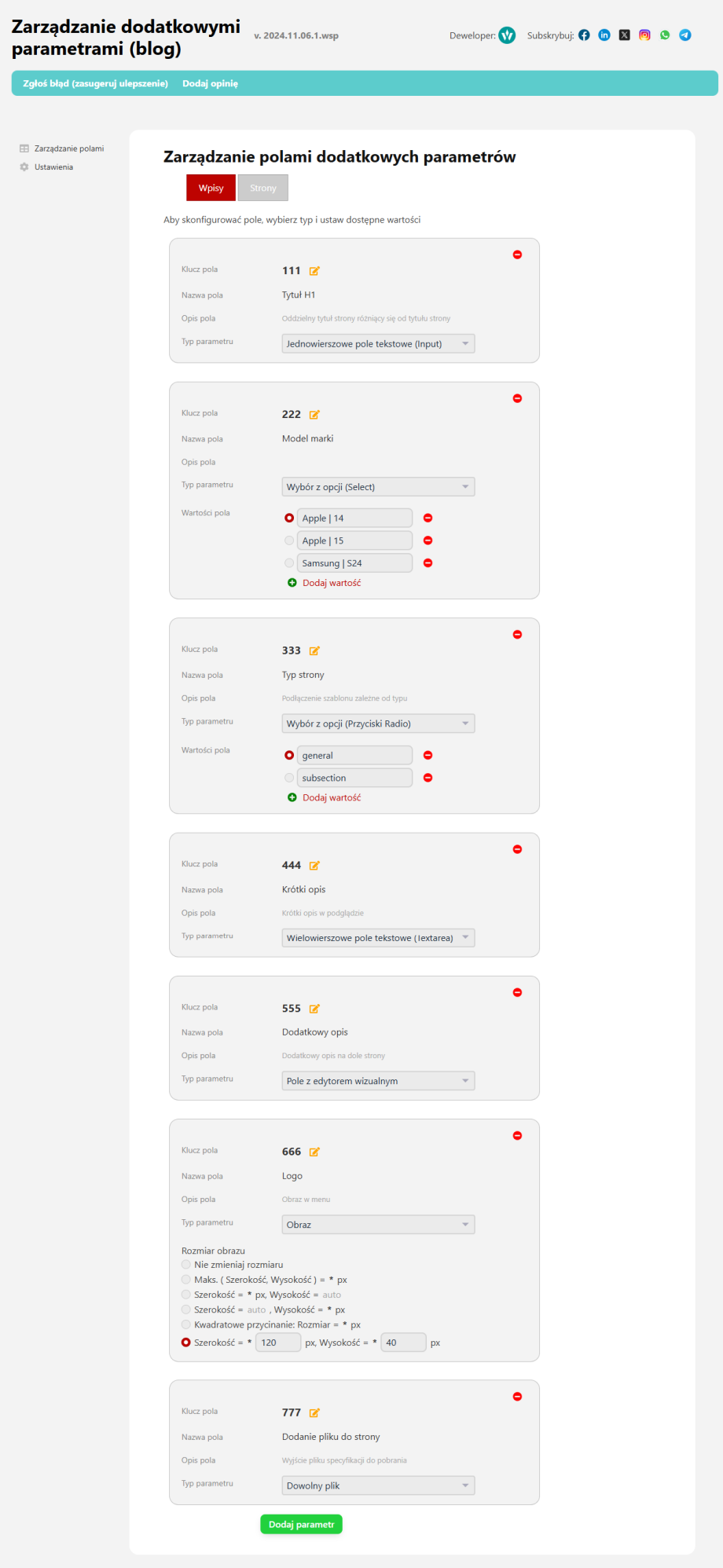This screenshot has height=1568, width=723.
Task: Click the green plus under 'subsection' value
Action: pyautogui.click(x=292, y=797)
